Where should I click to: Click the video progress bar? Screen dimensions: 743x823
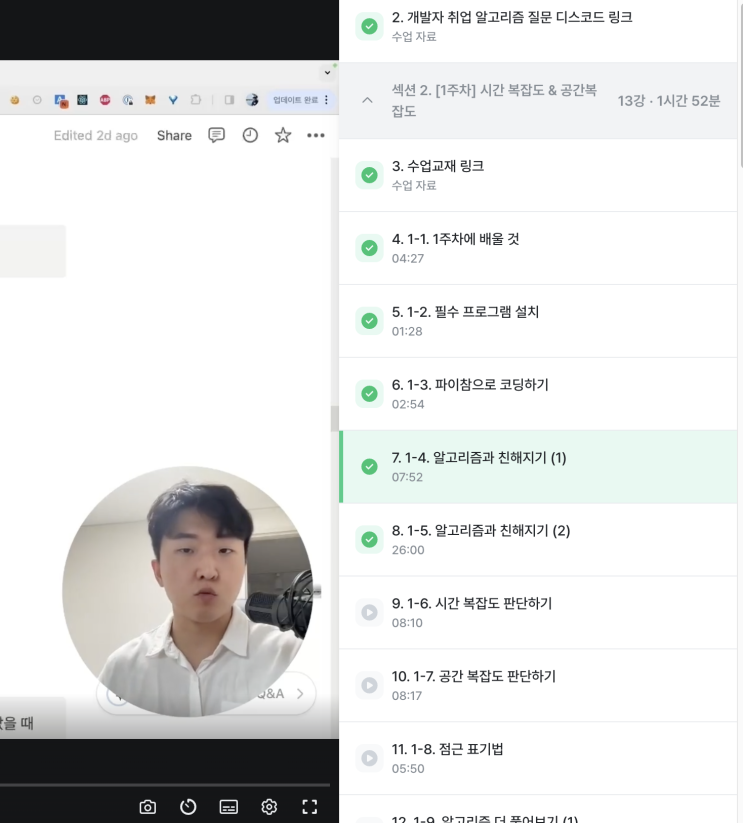pyautogui.click(x=165, y=785)
